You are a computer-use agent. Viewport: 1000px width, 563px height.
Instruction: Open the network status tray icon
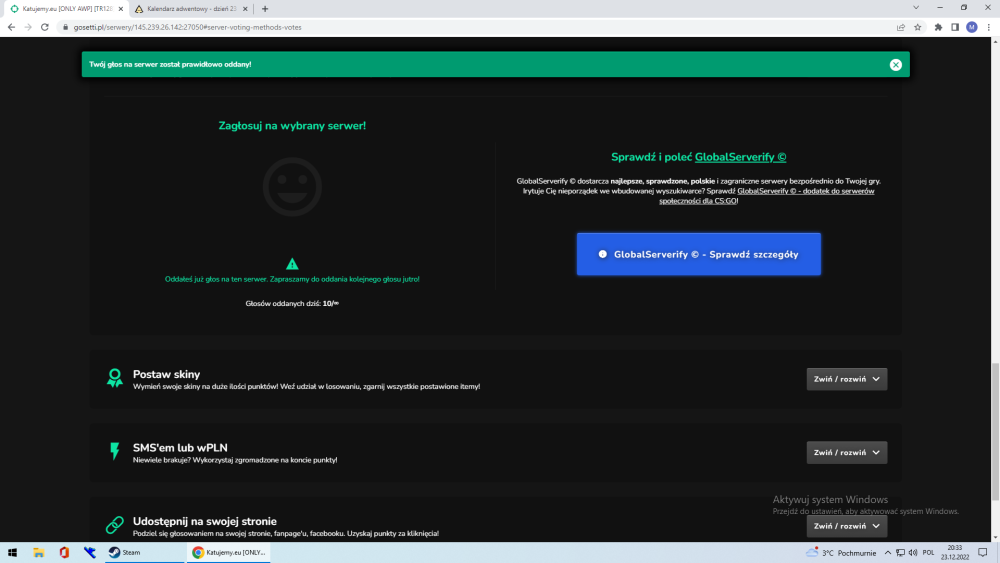point(900,553)
